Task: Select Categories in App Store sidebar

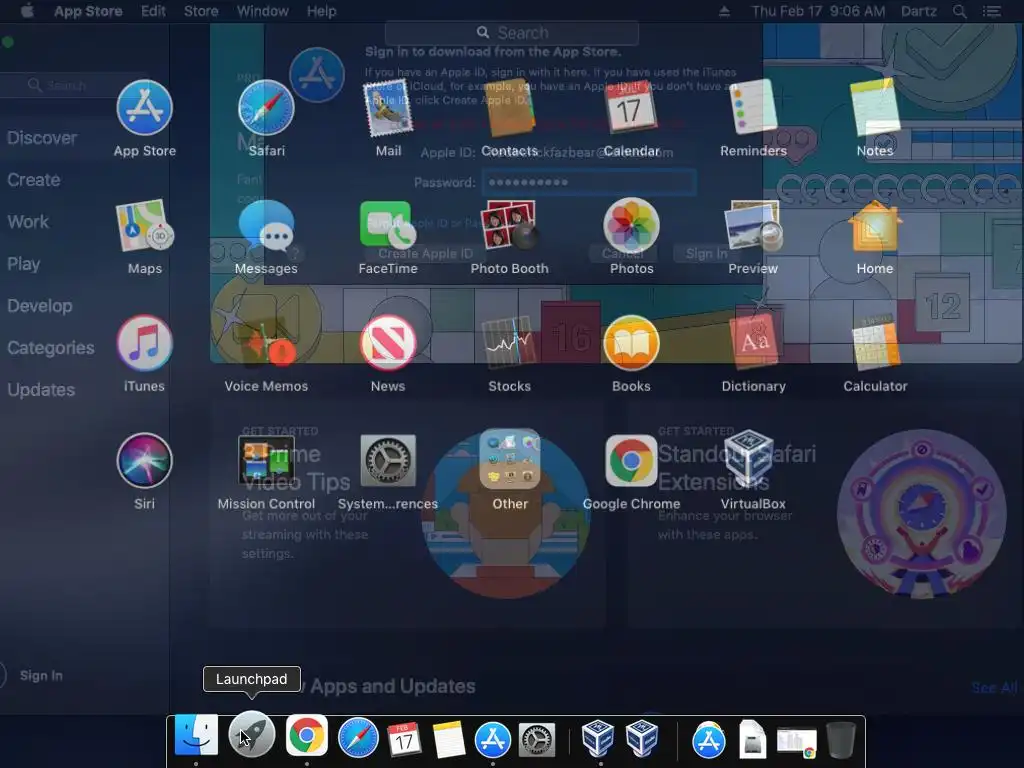Action: click(50, 347)
